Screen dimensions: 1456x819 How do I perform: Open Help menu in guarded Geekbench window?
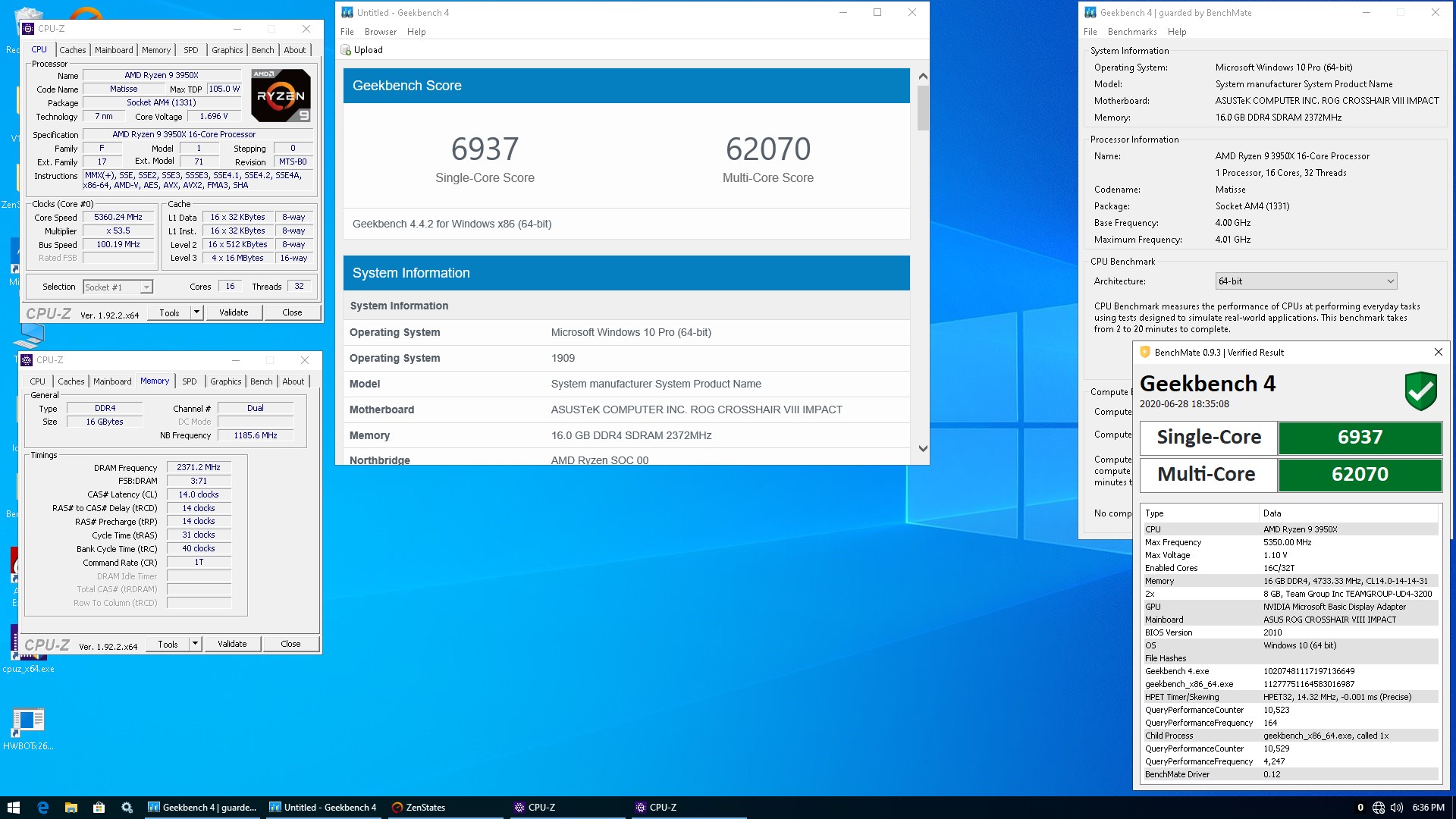[1177, 32]
